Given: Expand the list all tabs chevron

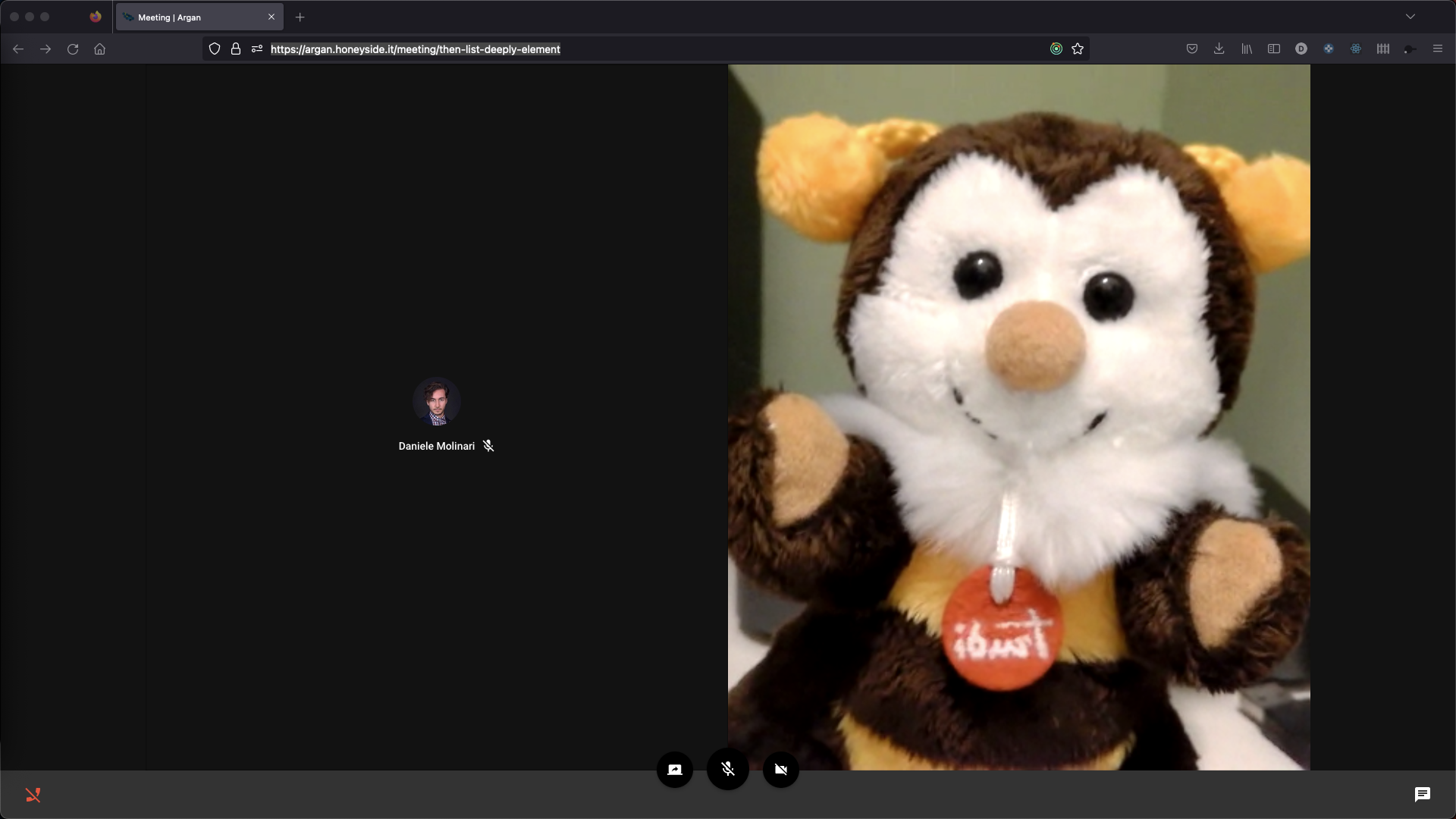Looking at the screenshot, I should (x=1410, y=17).
